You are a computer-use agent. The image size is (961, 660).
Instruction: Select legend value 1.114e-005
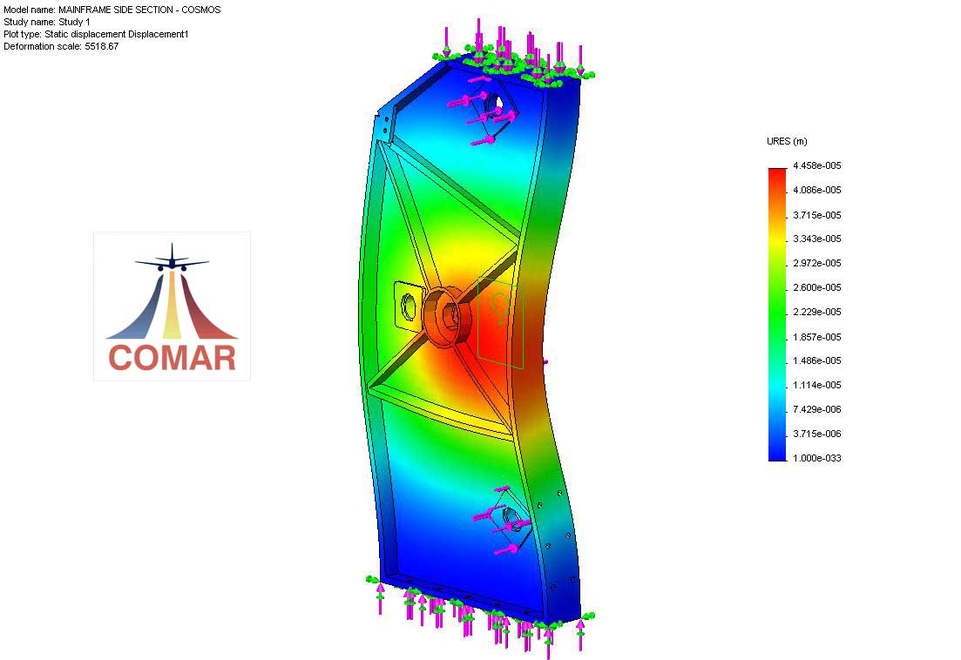[x=817, y=385]
